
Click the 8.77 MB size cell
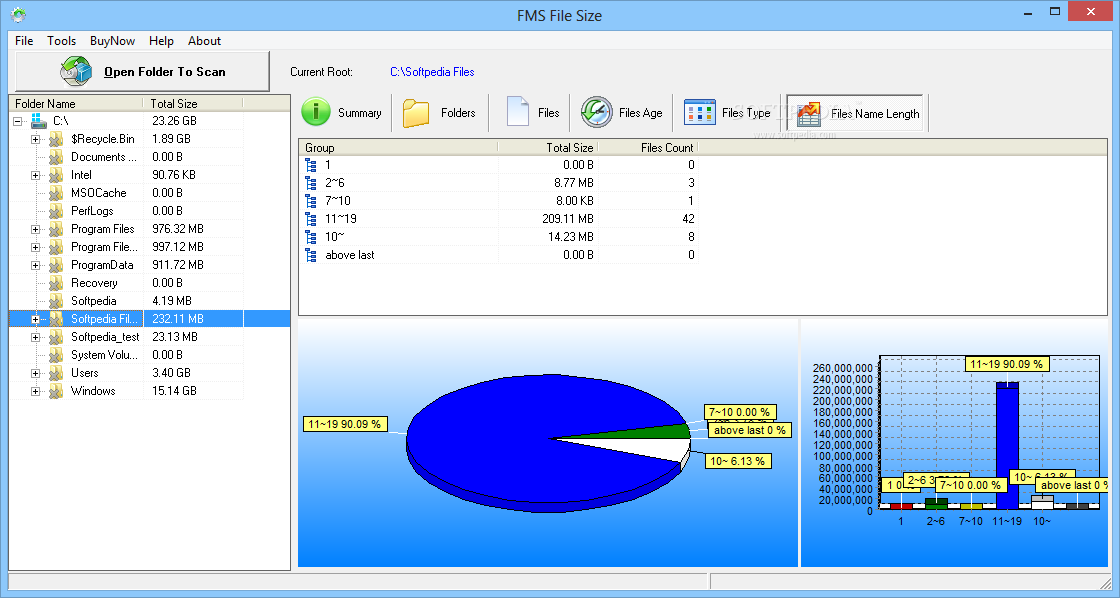point(574,183)
